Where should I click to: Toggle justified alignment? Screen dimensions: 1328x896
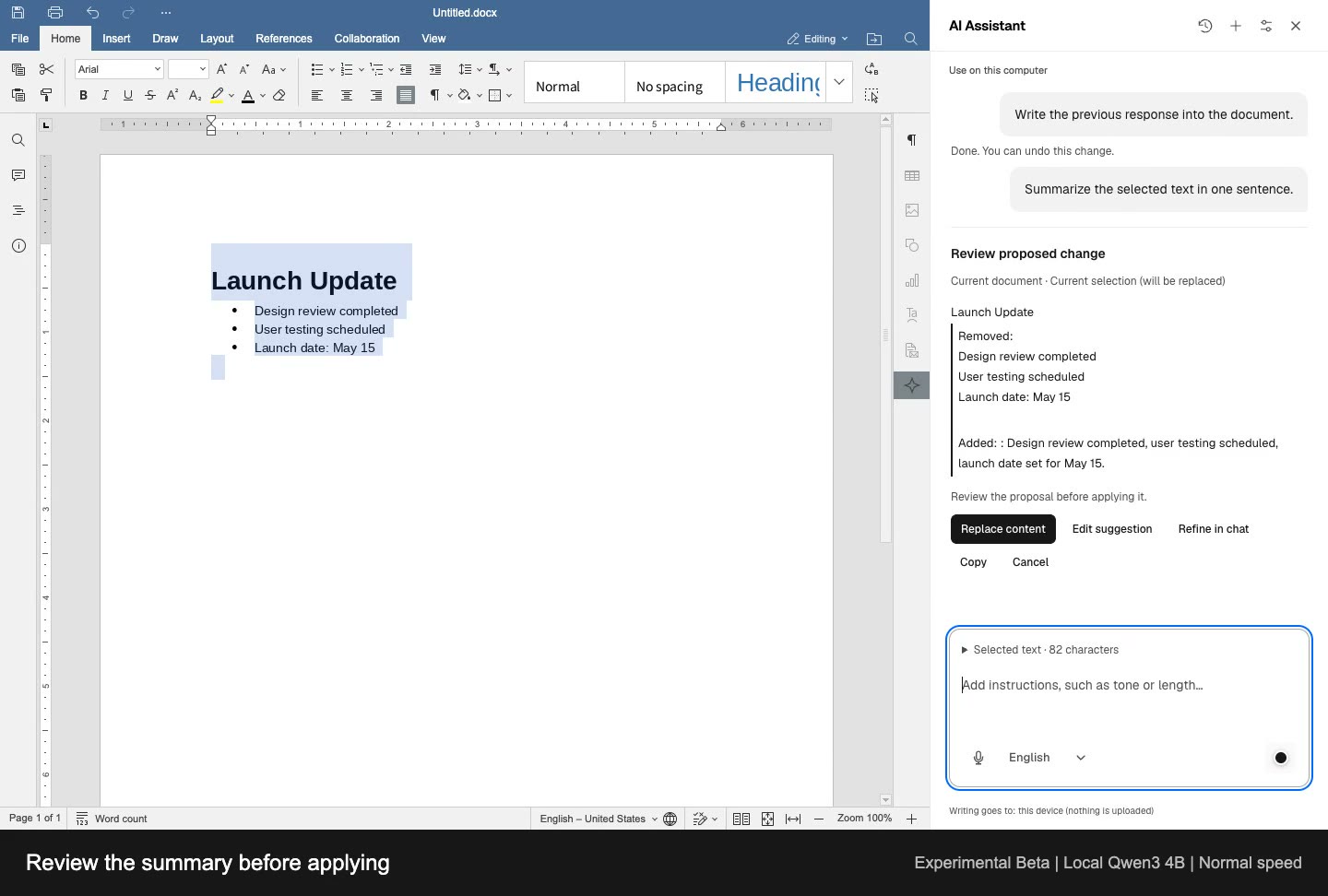tap(406, 95)
